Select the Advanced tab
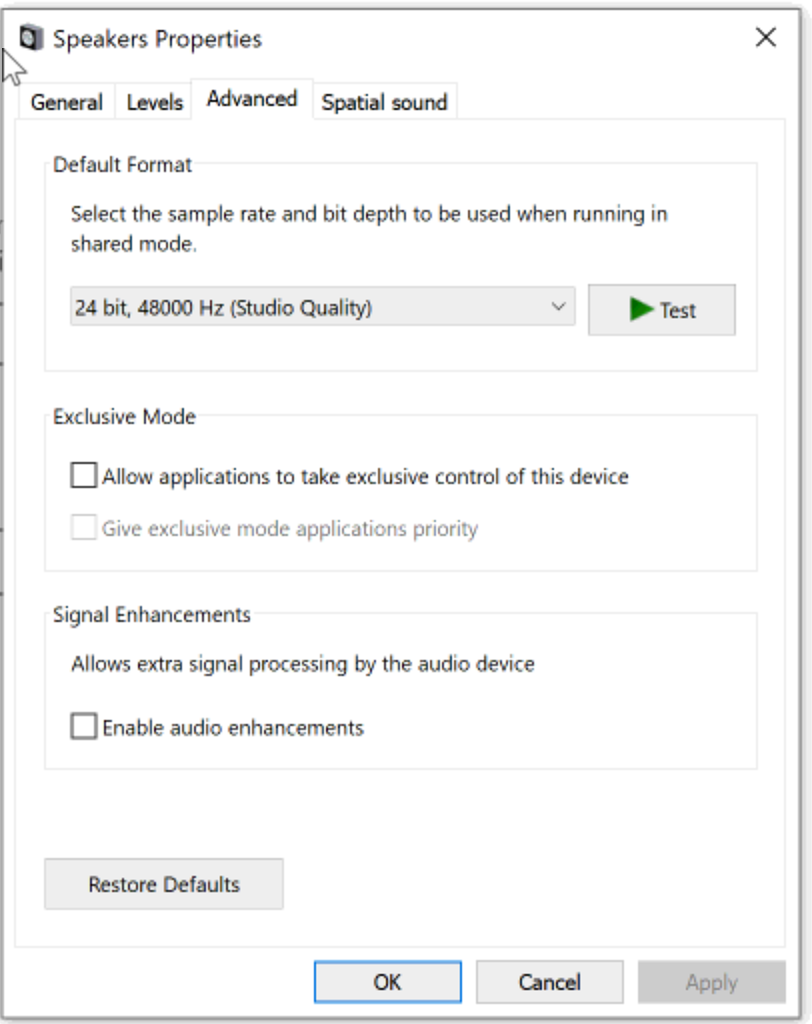The width and height of the screenshot is (812, 1024). tap(252, 99)
